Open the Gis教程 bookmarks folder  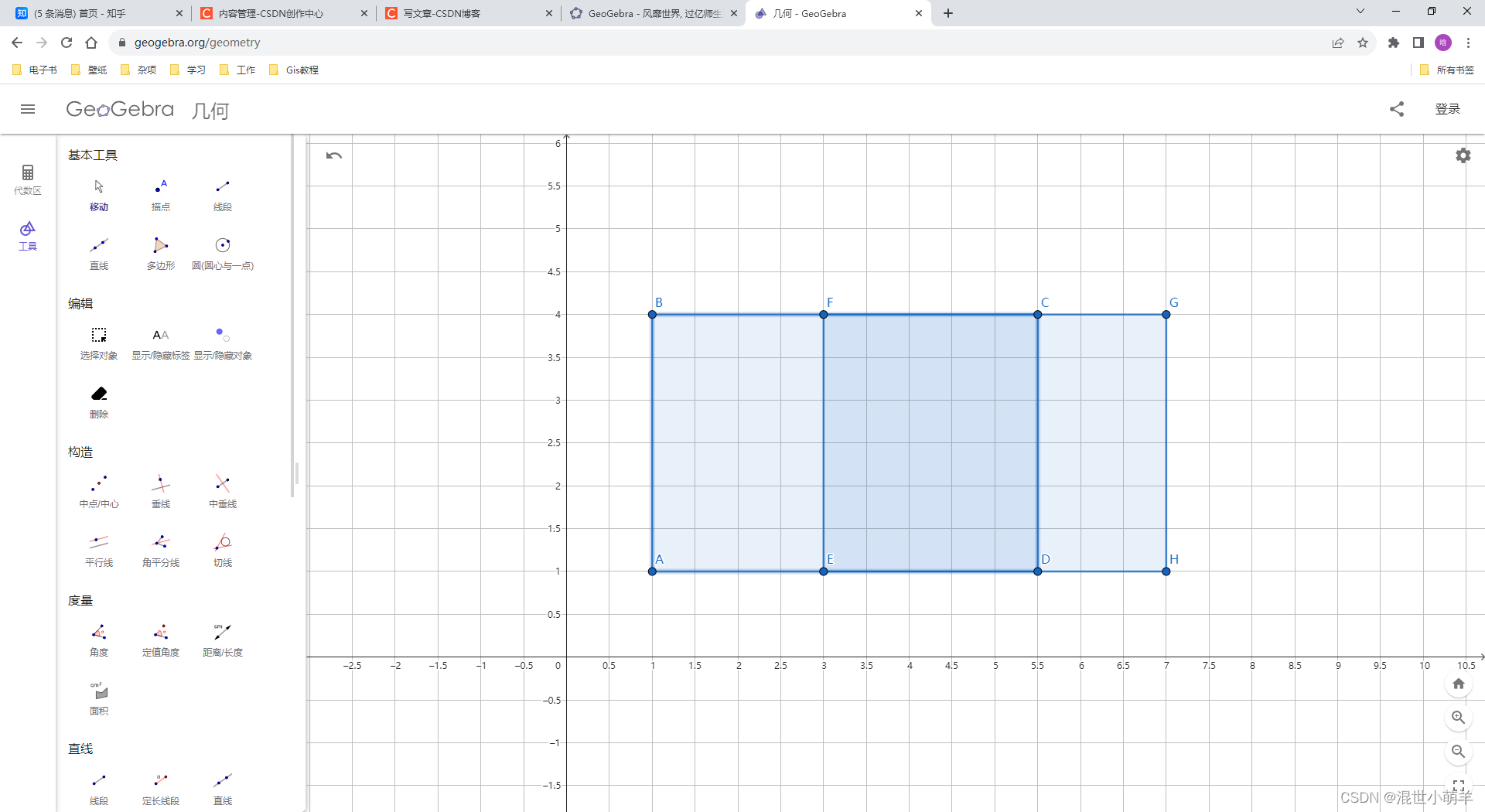click(x=294, y=70)
